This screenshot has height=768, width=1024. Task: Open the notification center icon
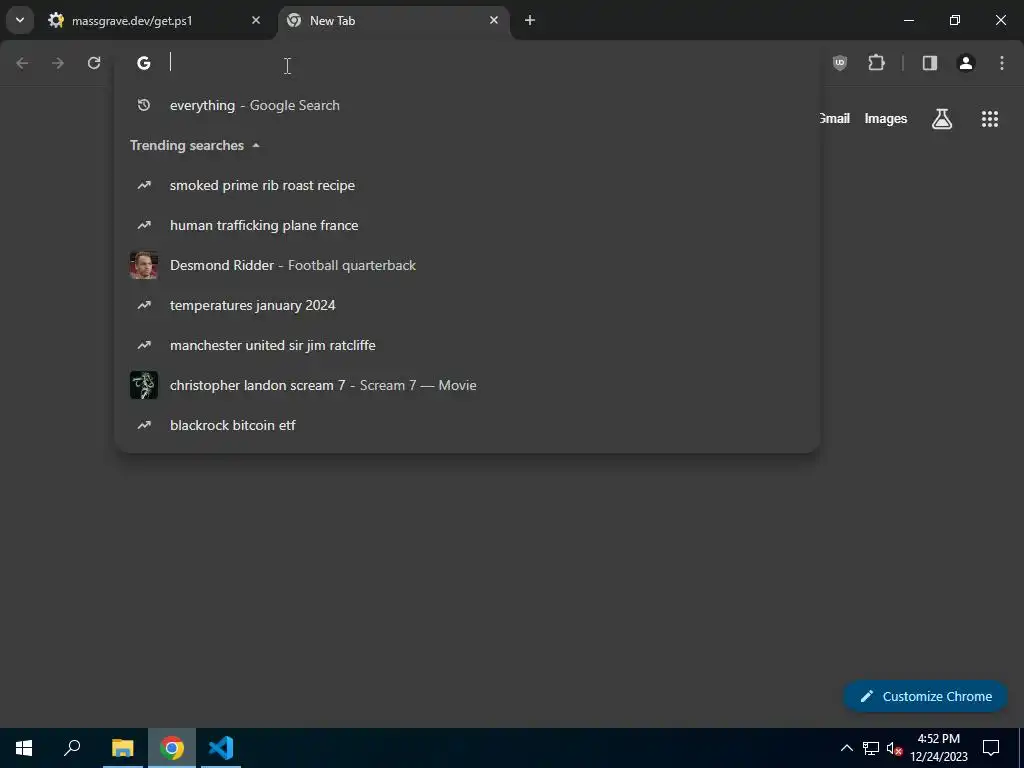[x=991, y=748]
